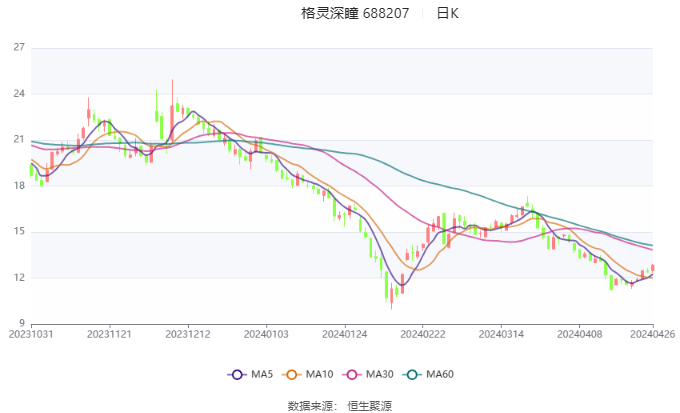Click x-axis date label 20240103
Viewport: 680px width, 413px height.
point(266,334)
